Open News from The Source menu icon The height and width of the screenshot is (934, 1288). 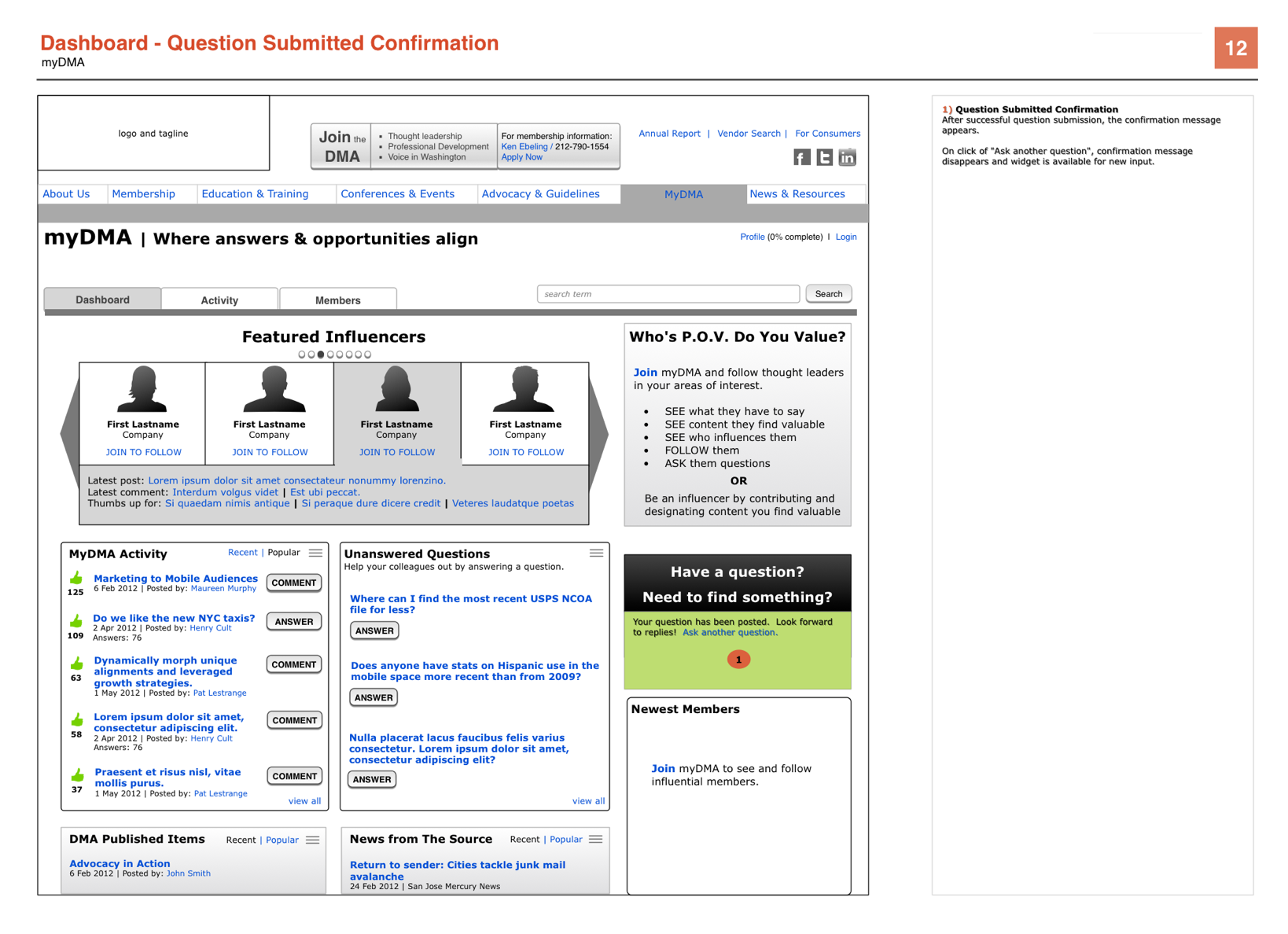595,839
